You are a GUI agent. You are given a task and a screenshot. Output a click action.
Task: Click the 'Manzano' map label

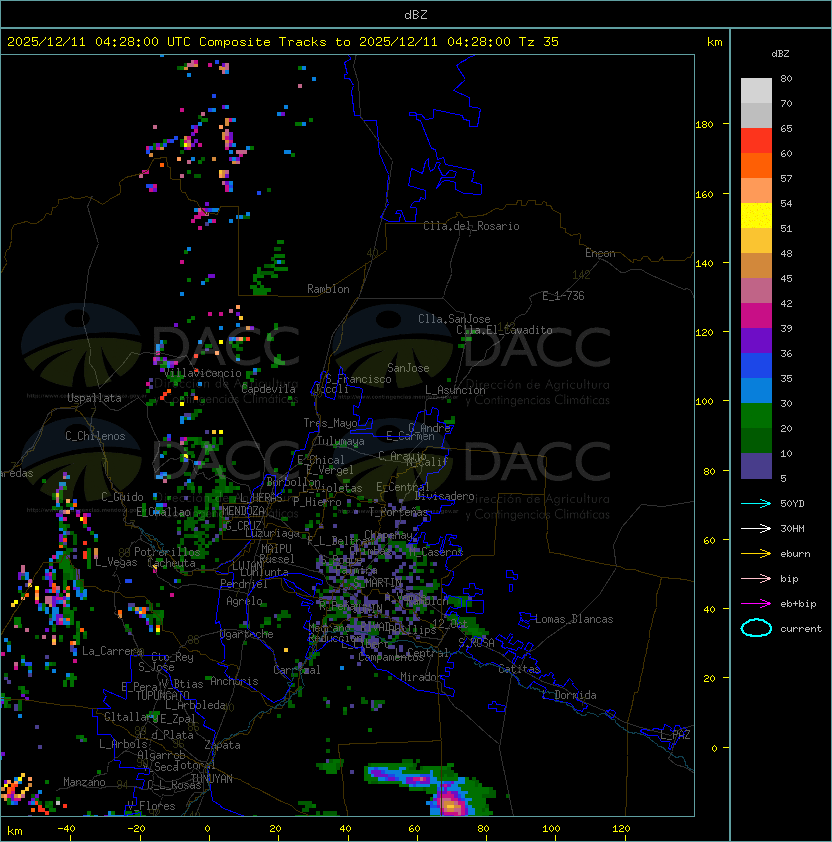tap(84, 782)
